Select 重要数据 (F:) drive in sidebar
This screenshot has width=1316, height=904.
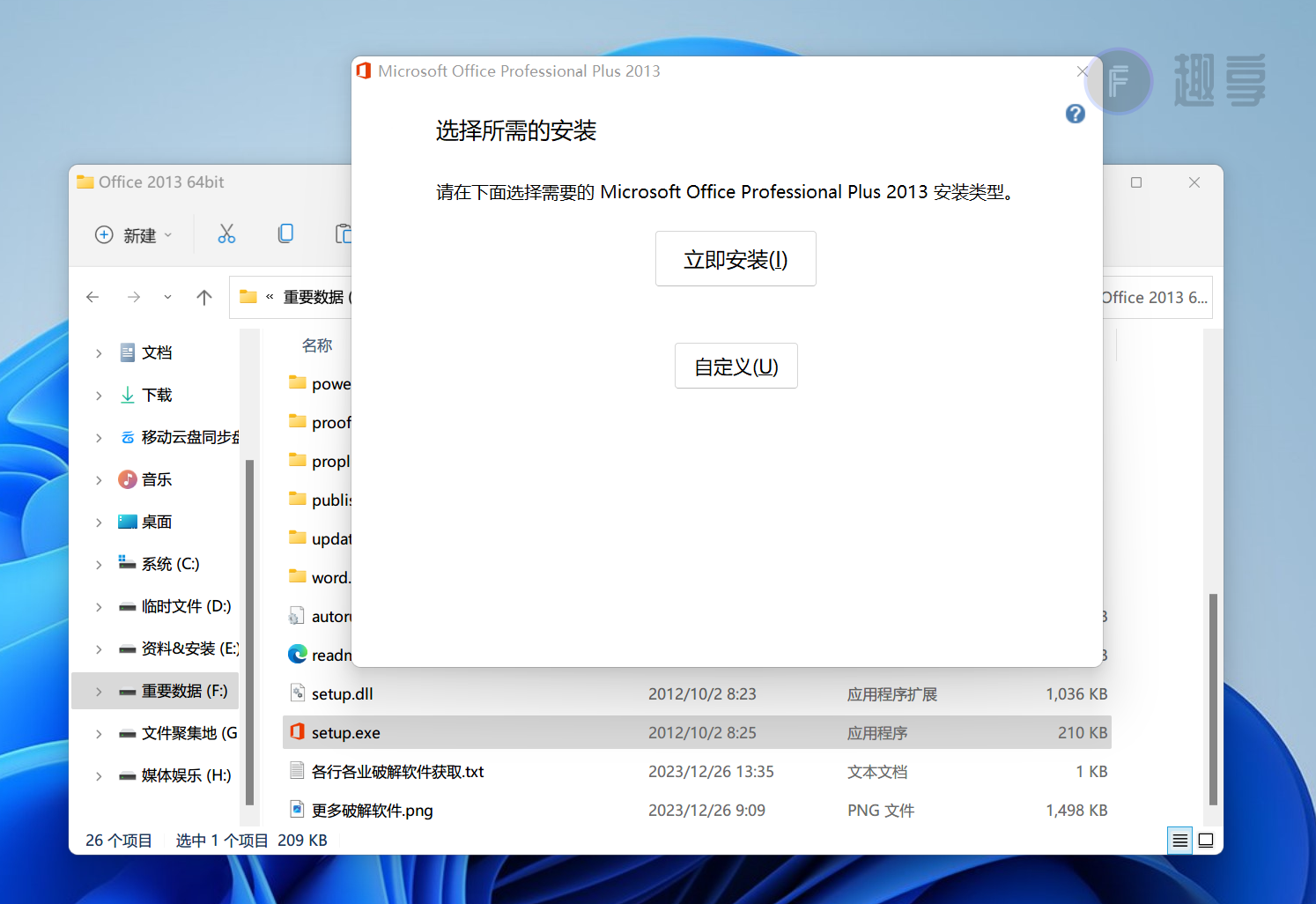pos(156,691)
